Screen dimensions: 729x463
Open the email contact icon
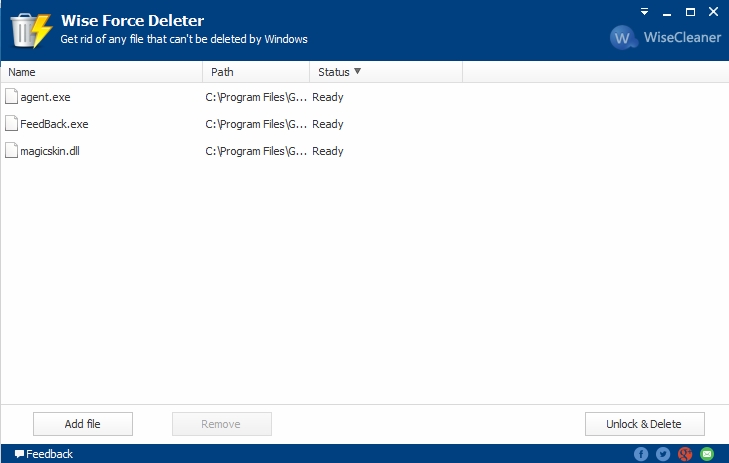pos(707,454)
